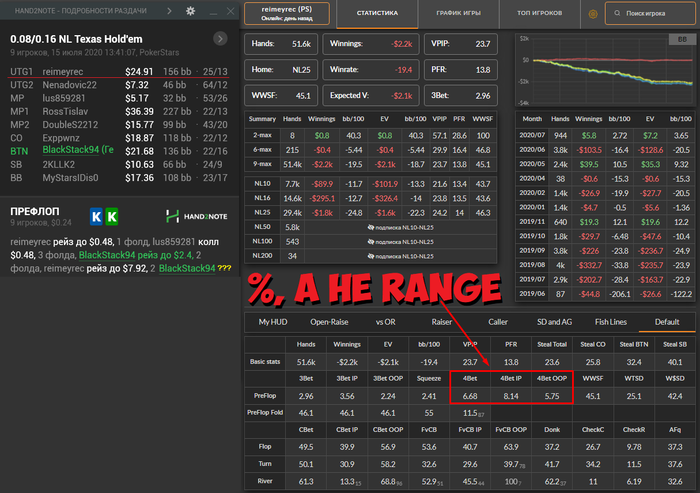Select lus859281 player row
Image resolution: width=700 pixels, height=493 pixels.
click(x=120, y=98)
